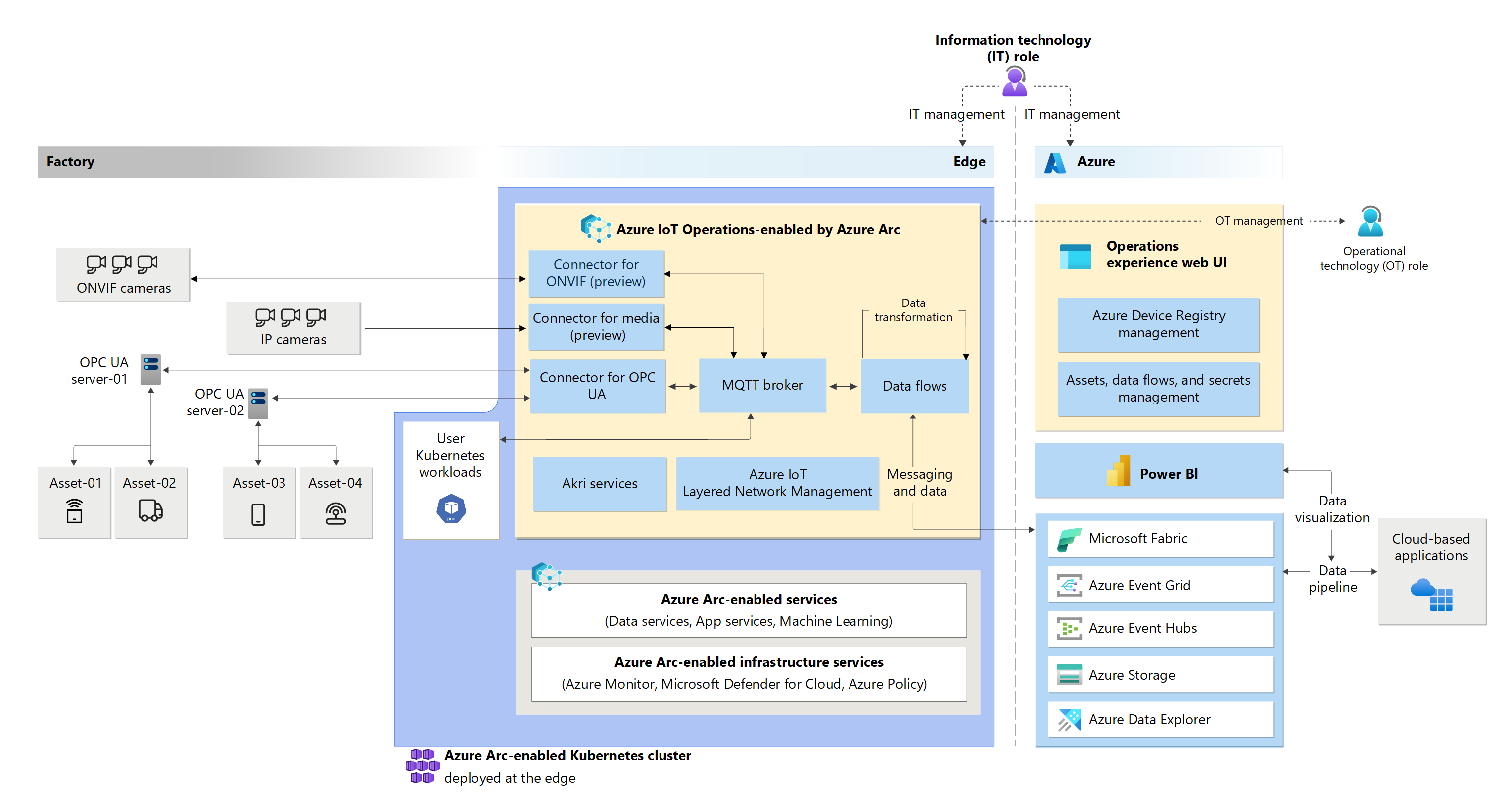Select the Connector for ONVIF (preview) box

pos(596,274)
